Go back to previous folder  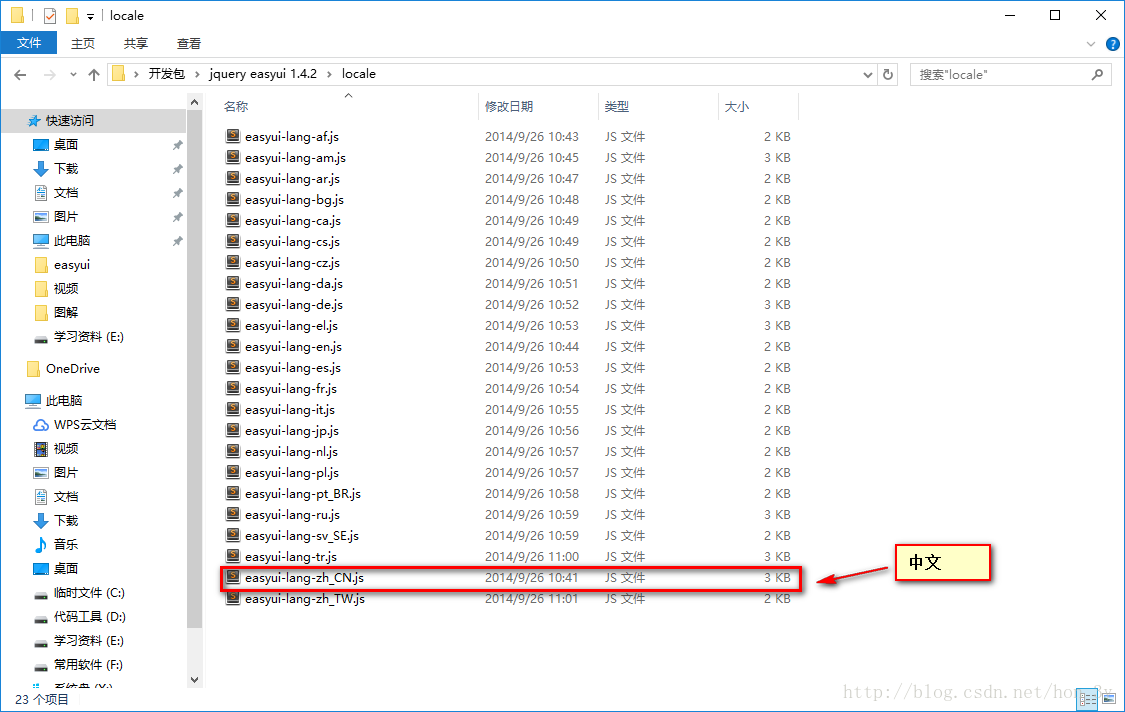tap(20, 75)
